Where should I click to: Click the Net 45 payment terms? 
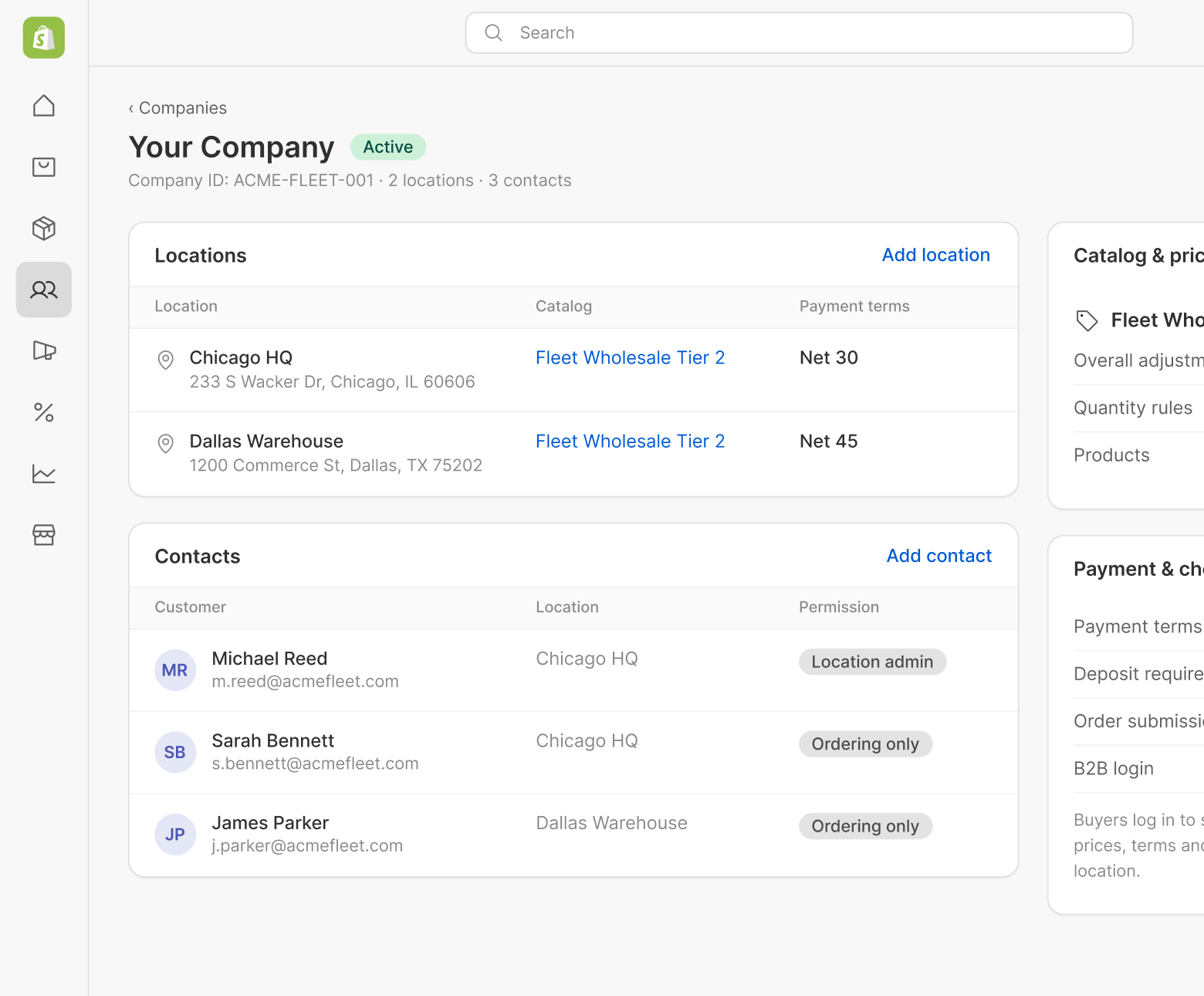click(x=829, y=441)
